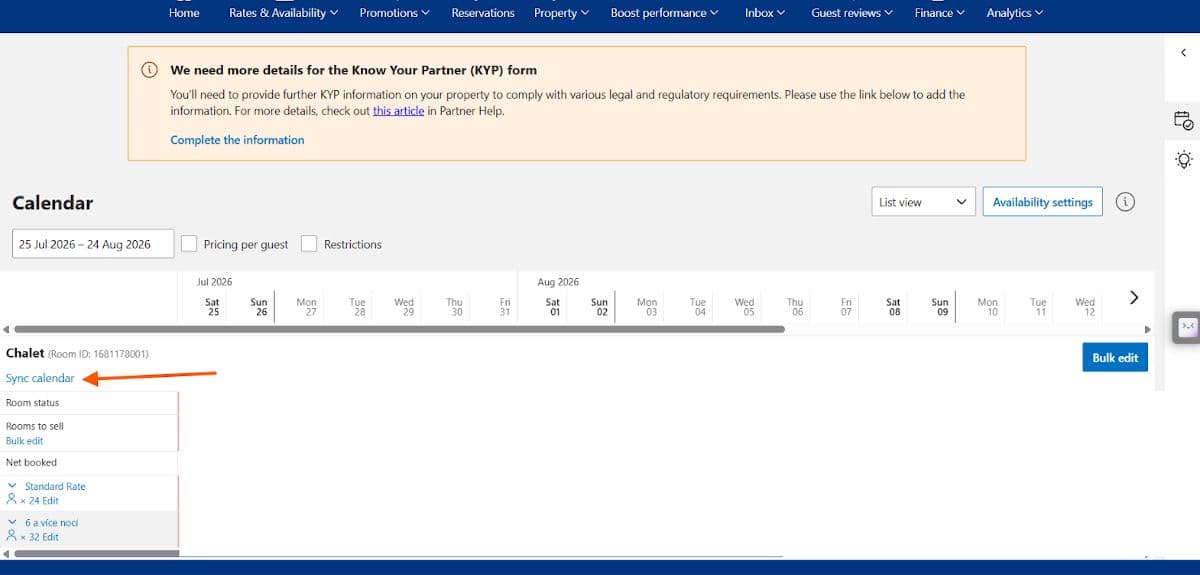Click the floating widget icon on right edge
This screenshot has width=1200, height=575.
pos(1187,326)
